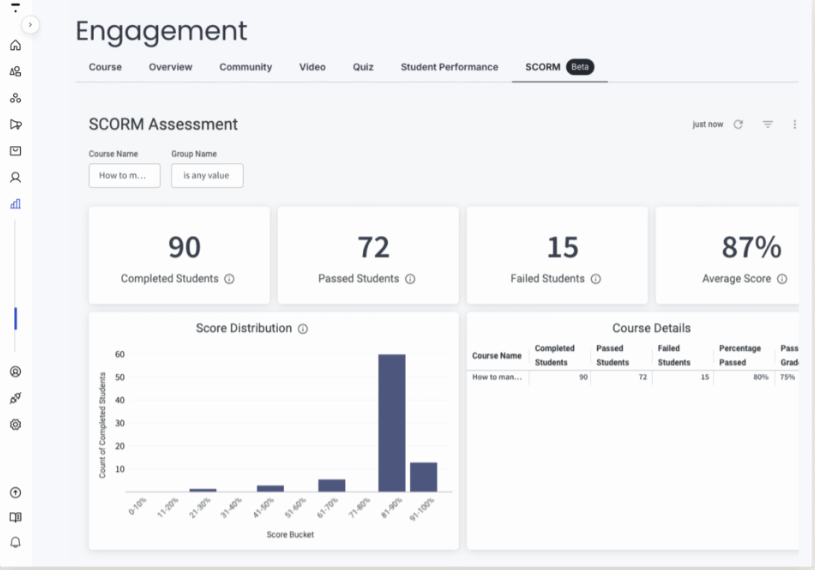
Task: Open the three-dot dashboard actions menu
Action: click(x=795, y=125)
